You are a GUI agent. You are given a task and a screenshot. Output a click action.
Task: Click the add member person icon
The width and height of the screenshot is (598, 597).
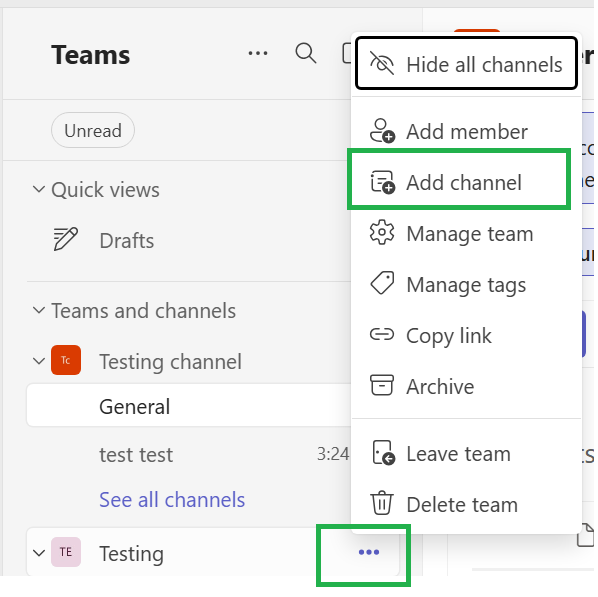click(382, 131)
